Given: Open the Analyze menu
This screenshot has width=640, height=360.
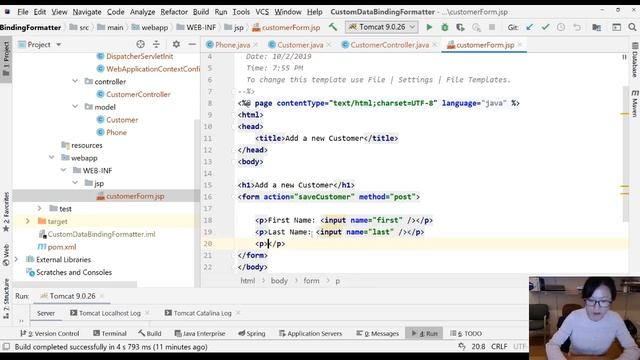Looking at the screenshot, I should tap(142, 12).
